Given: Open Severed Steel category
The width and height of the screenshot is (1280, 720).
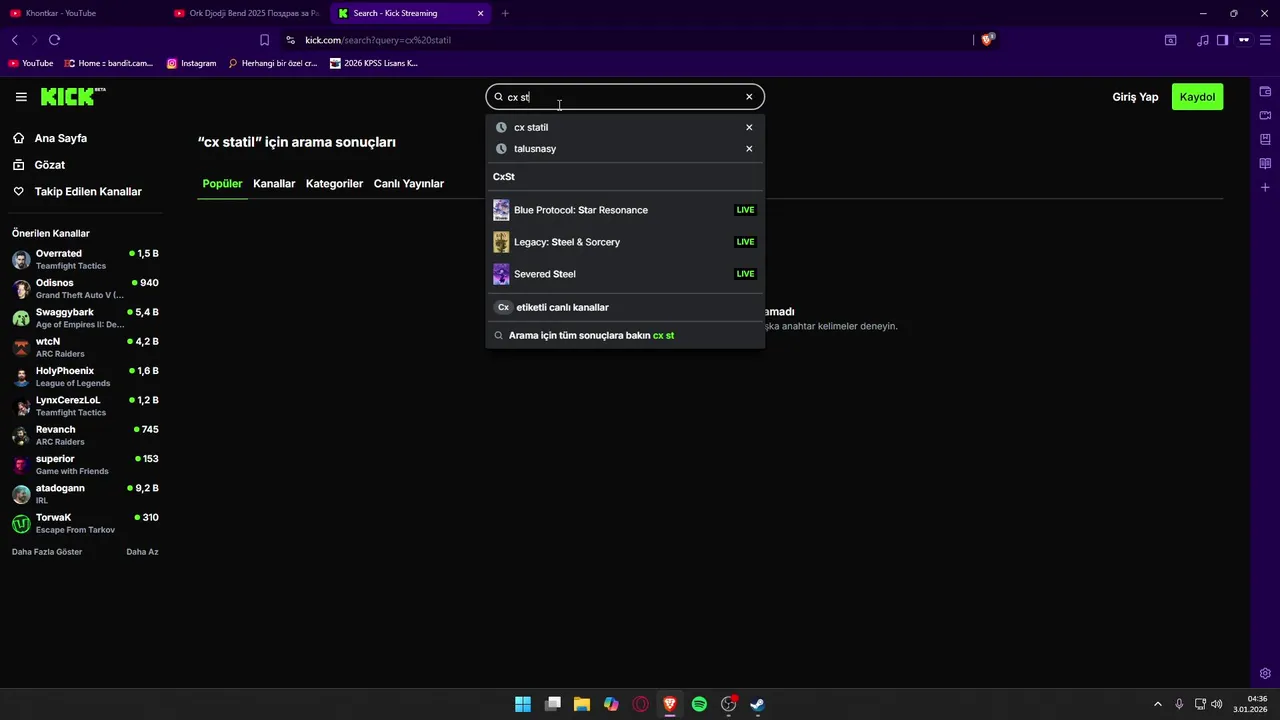Looking at the screenshot, I should point(625,274).
